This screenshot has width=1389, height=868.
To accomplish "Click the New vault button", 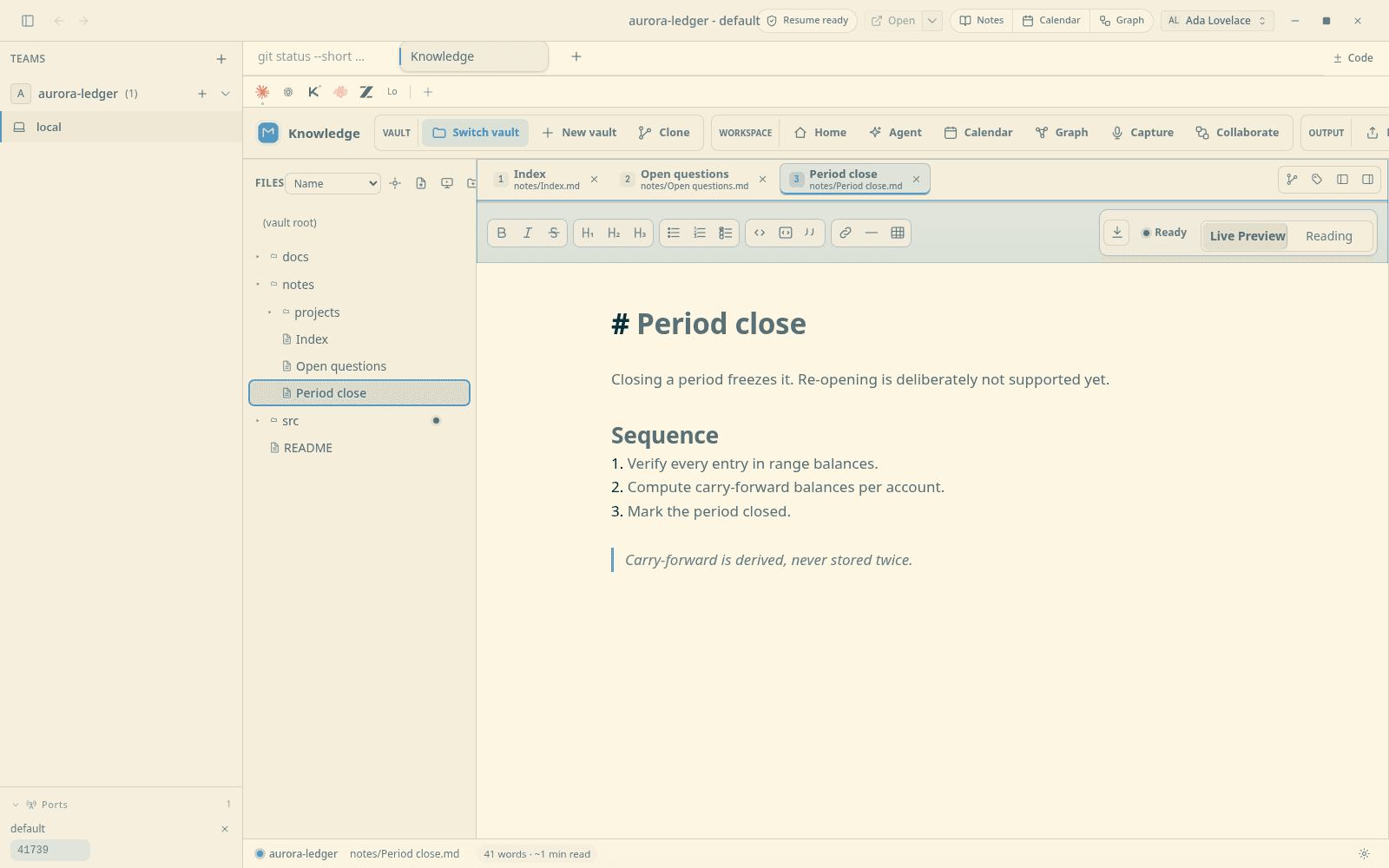I will [579, 133].
